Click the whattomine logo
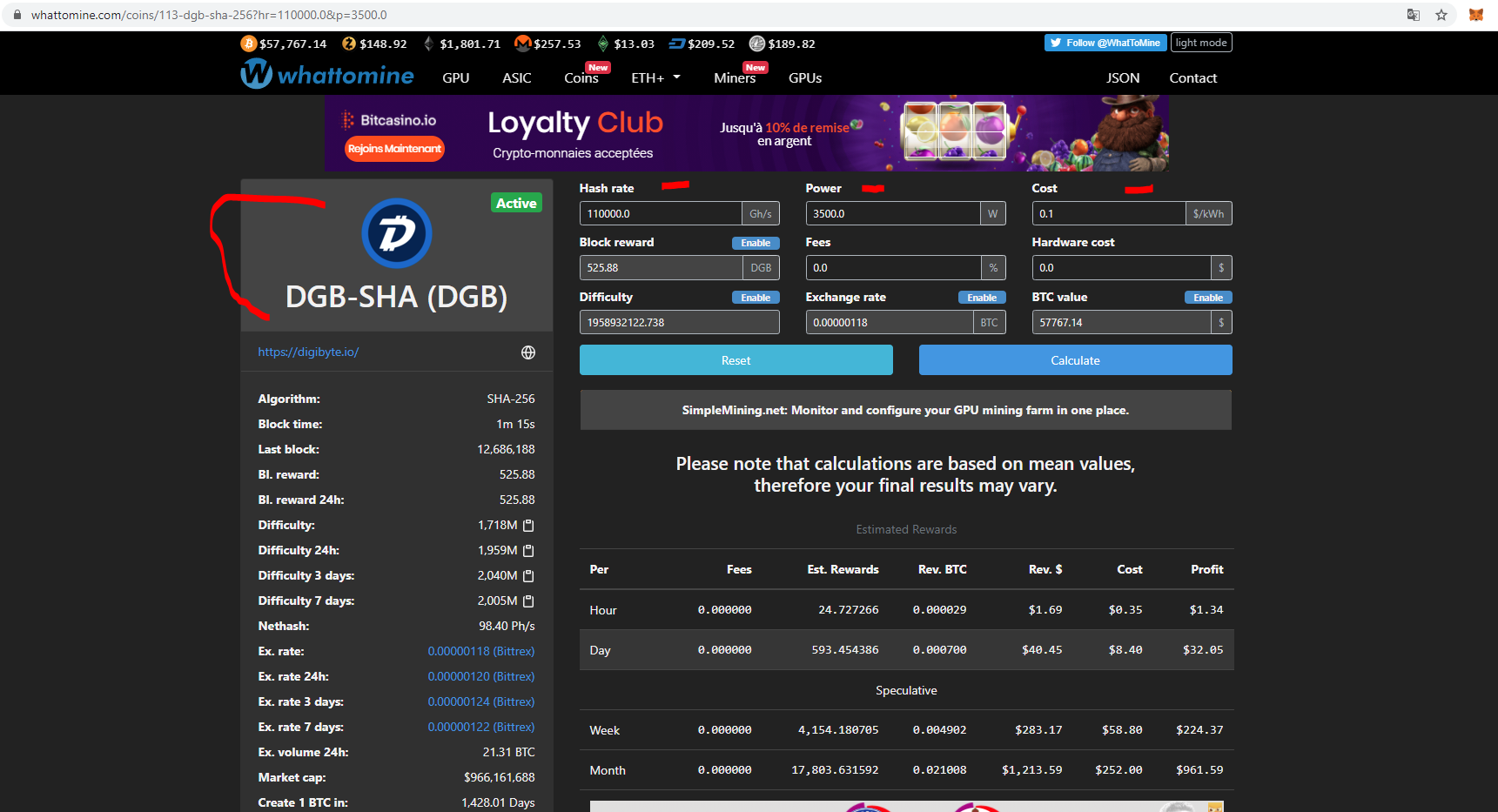This screenshot has height=812, width=1498. pyautogui.click(x=327, y=75)
